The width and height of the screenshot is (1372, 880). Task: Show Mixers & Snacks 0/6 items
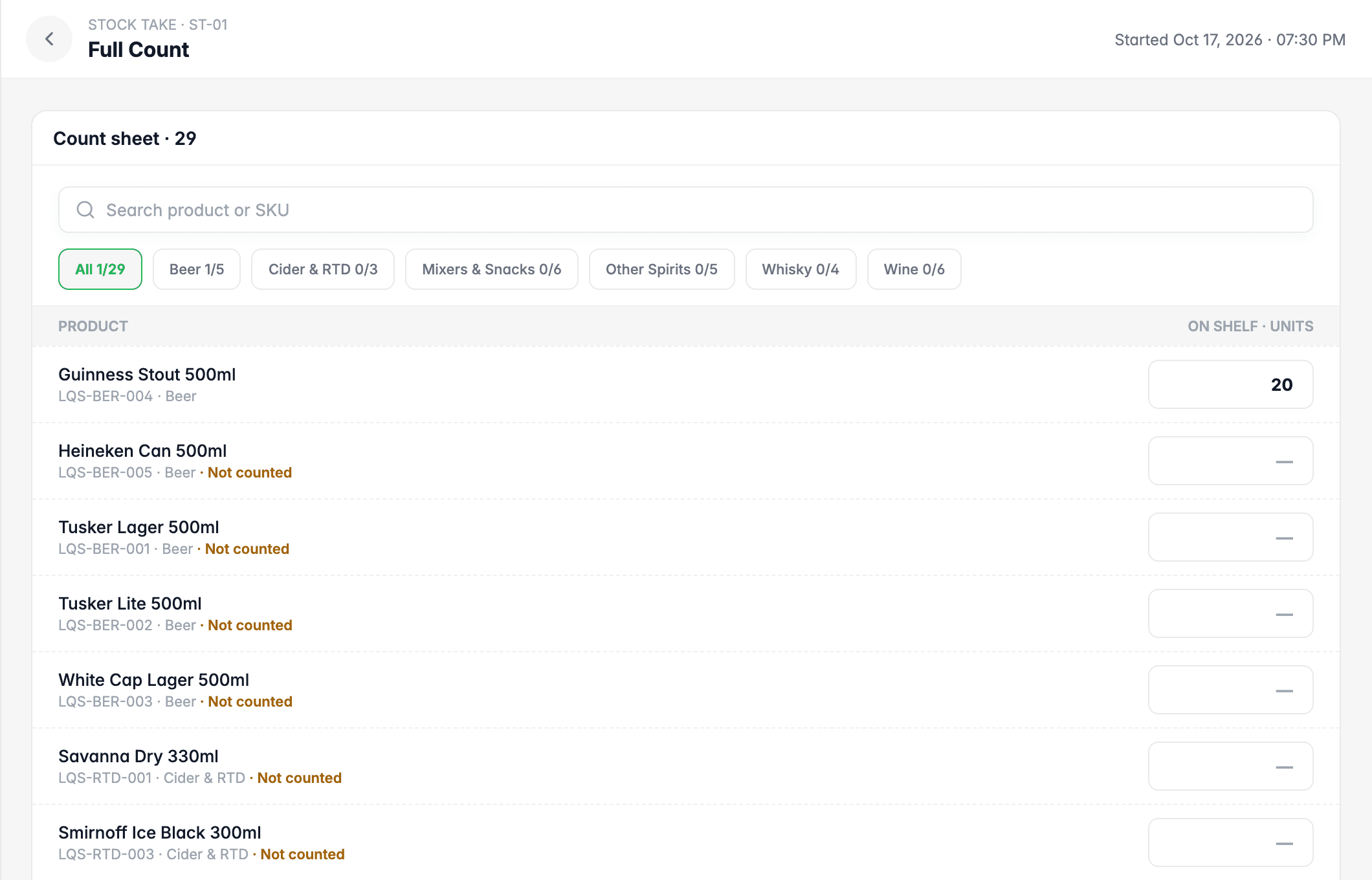(492, 269)
